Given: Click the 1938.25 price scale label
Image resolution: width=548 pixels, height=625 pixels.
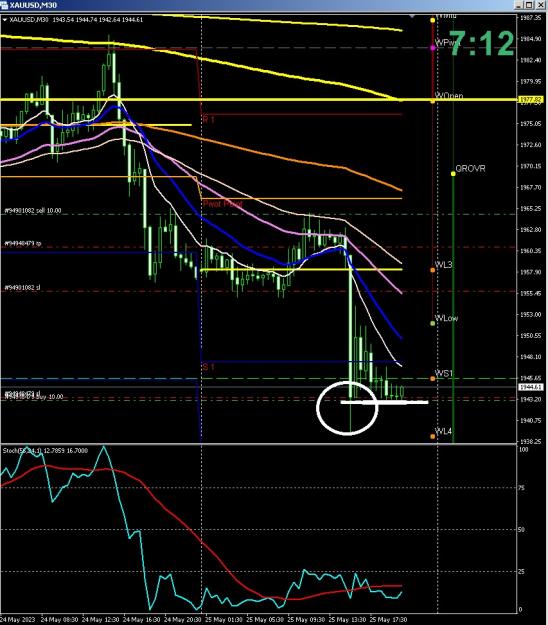Looking at the screenshot, I should (530, 442).
